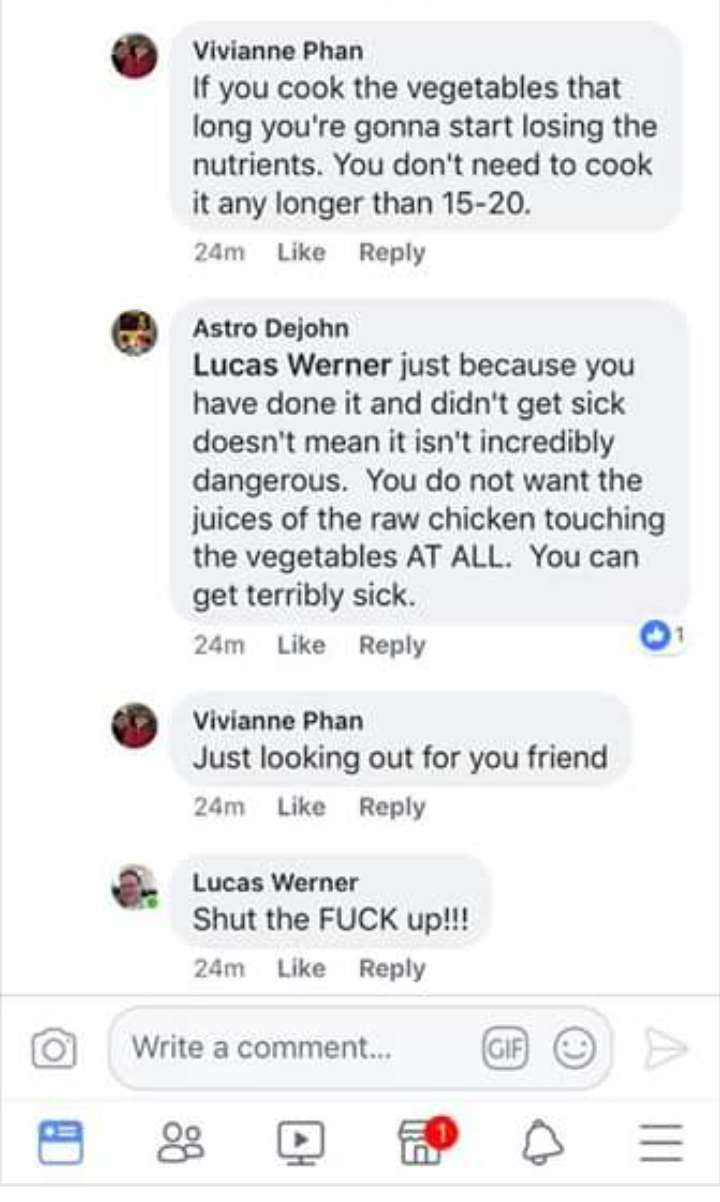Open Astro Dejohn's profile picture
720x1202 pixels.
tap(134, 332)
